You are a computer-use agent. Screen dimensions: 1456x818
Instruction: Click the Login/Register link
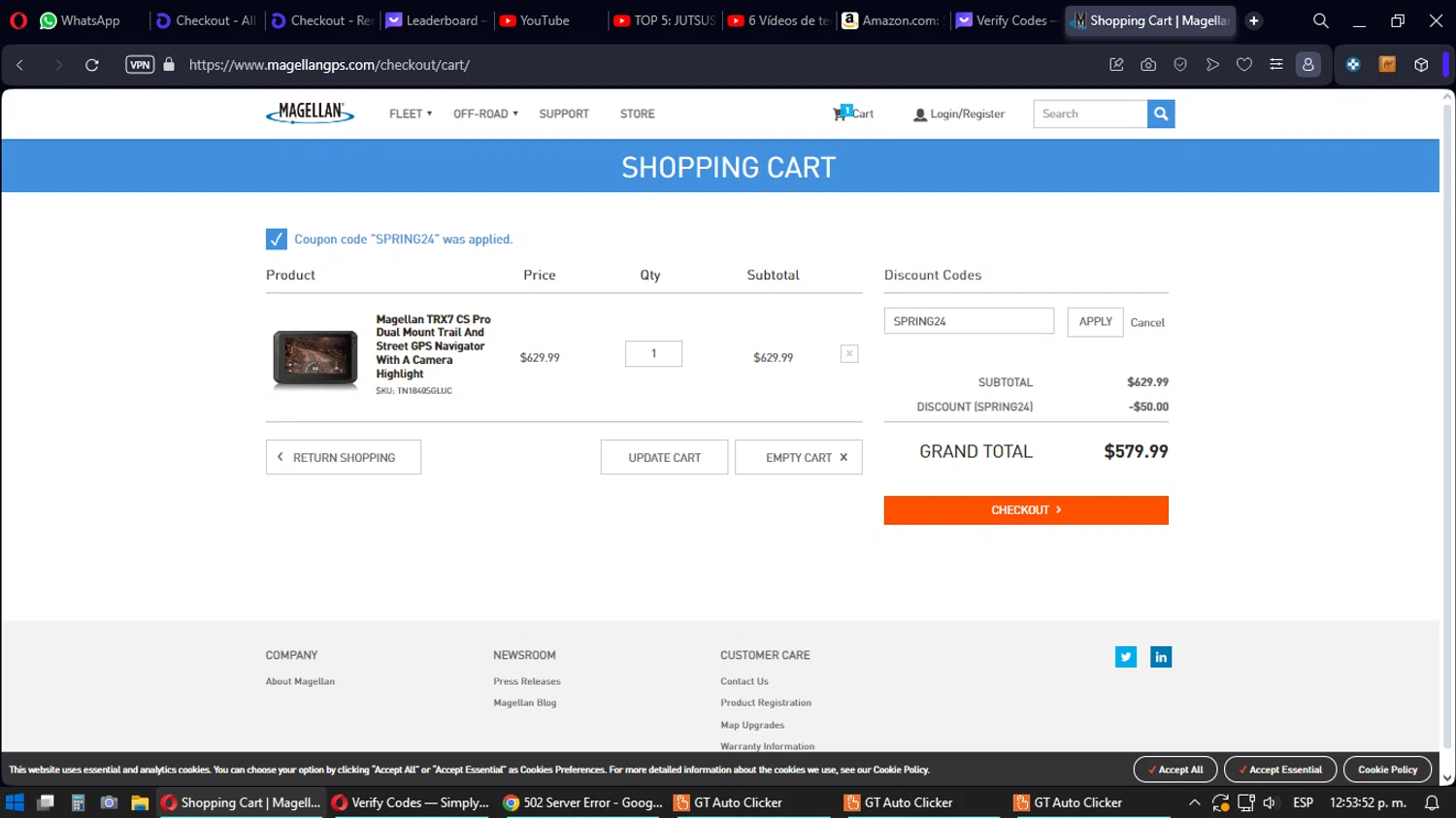click(x=959, y=114)
